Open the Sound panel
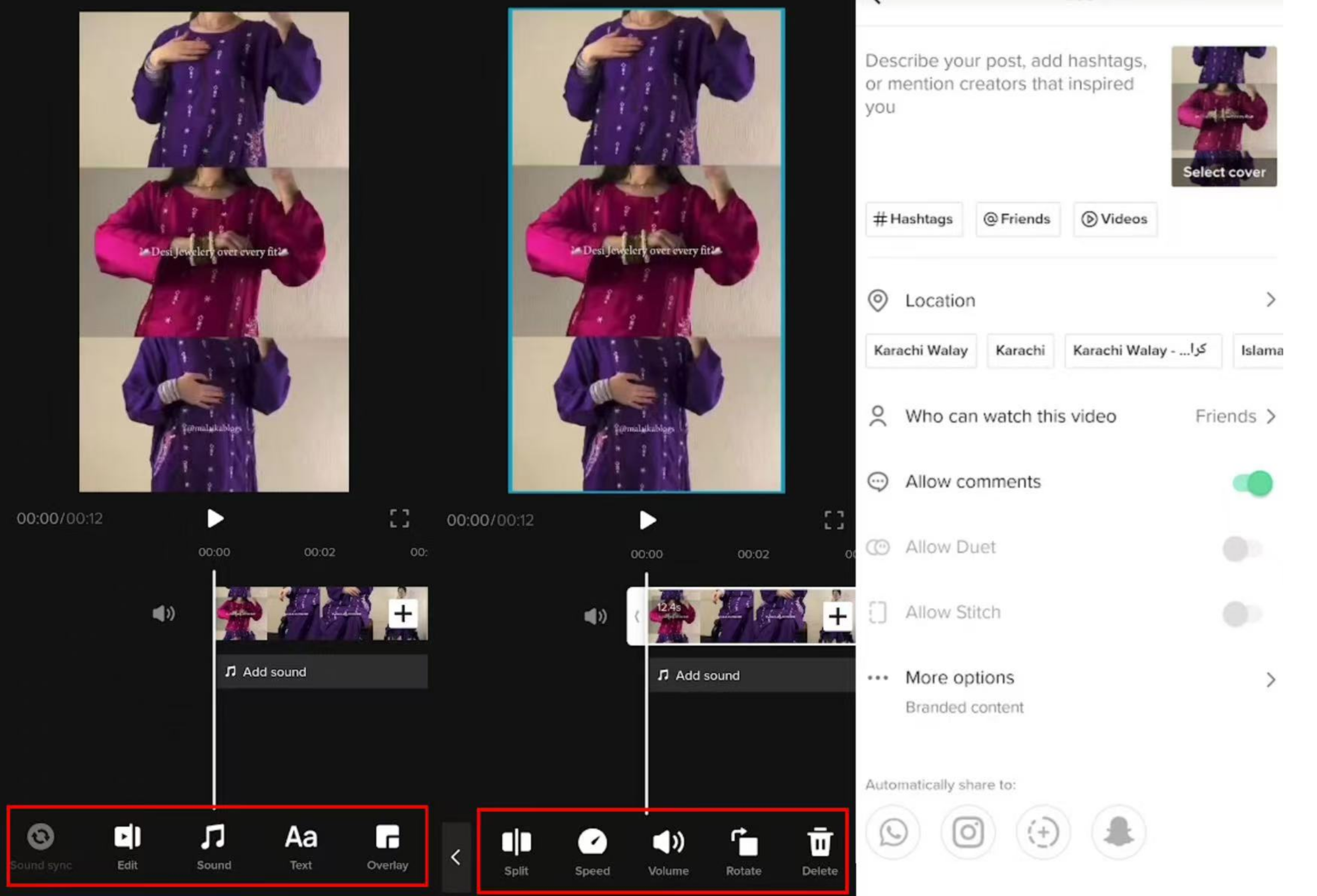 (x=214, y=844)
